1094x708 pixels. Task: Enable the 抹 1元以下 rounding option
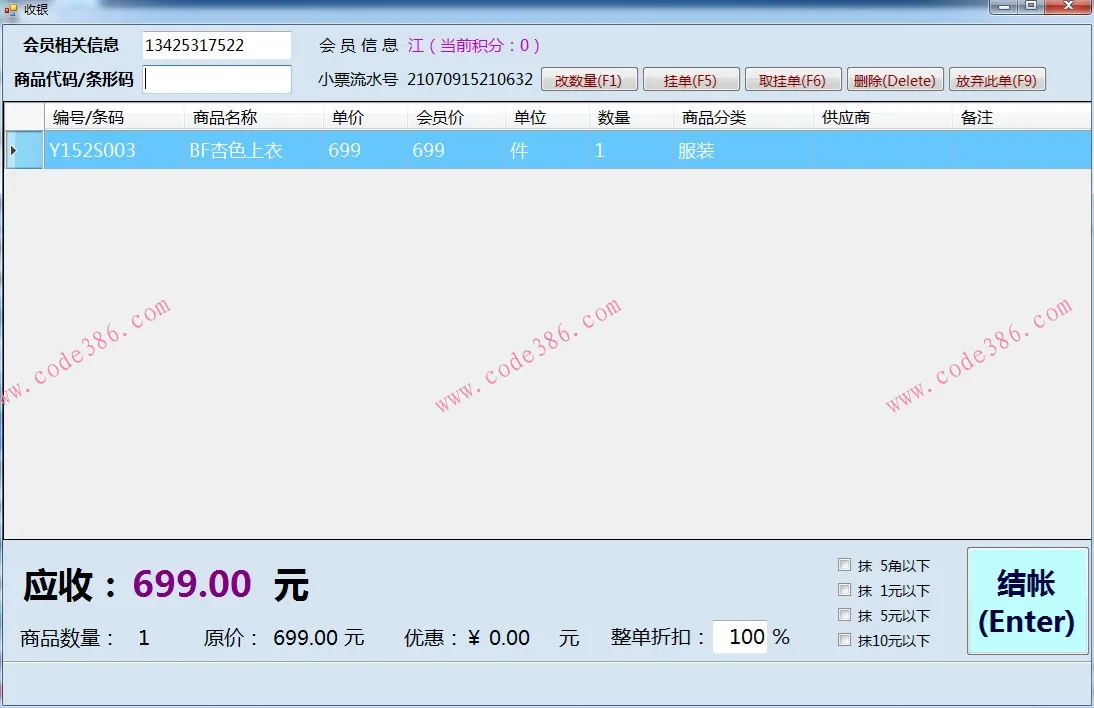pos(845,590)
